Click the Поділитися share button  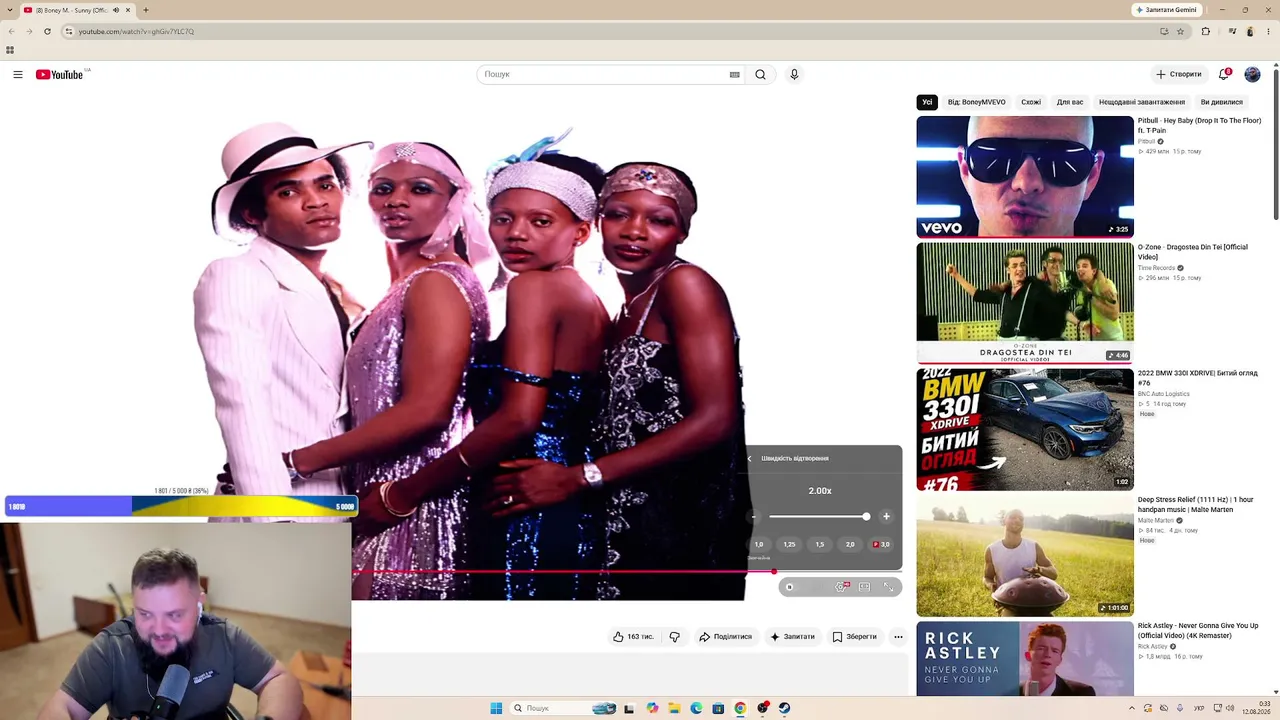tap(726, 636)
